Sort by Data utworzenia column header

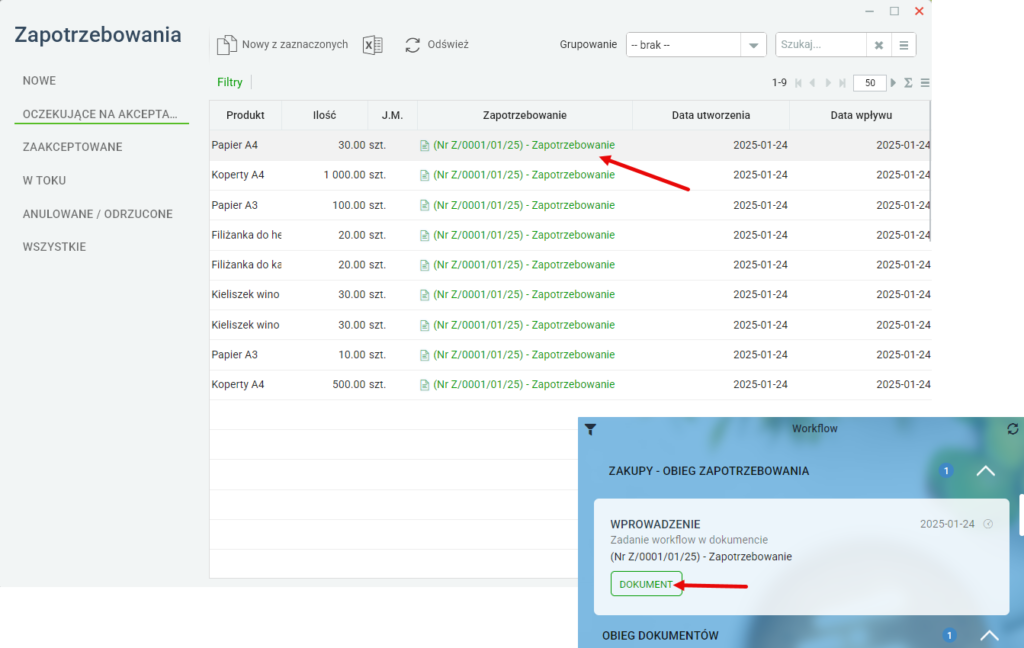pyautogui.click(x=711, y=115)
